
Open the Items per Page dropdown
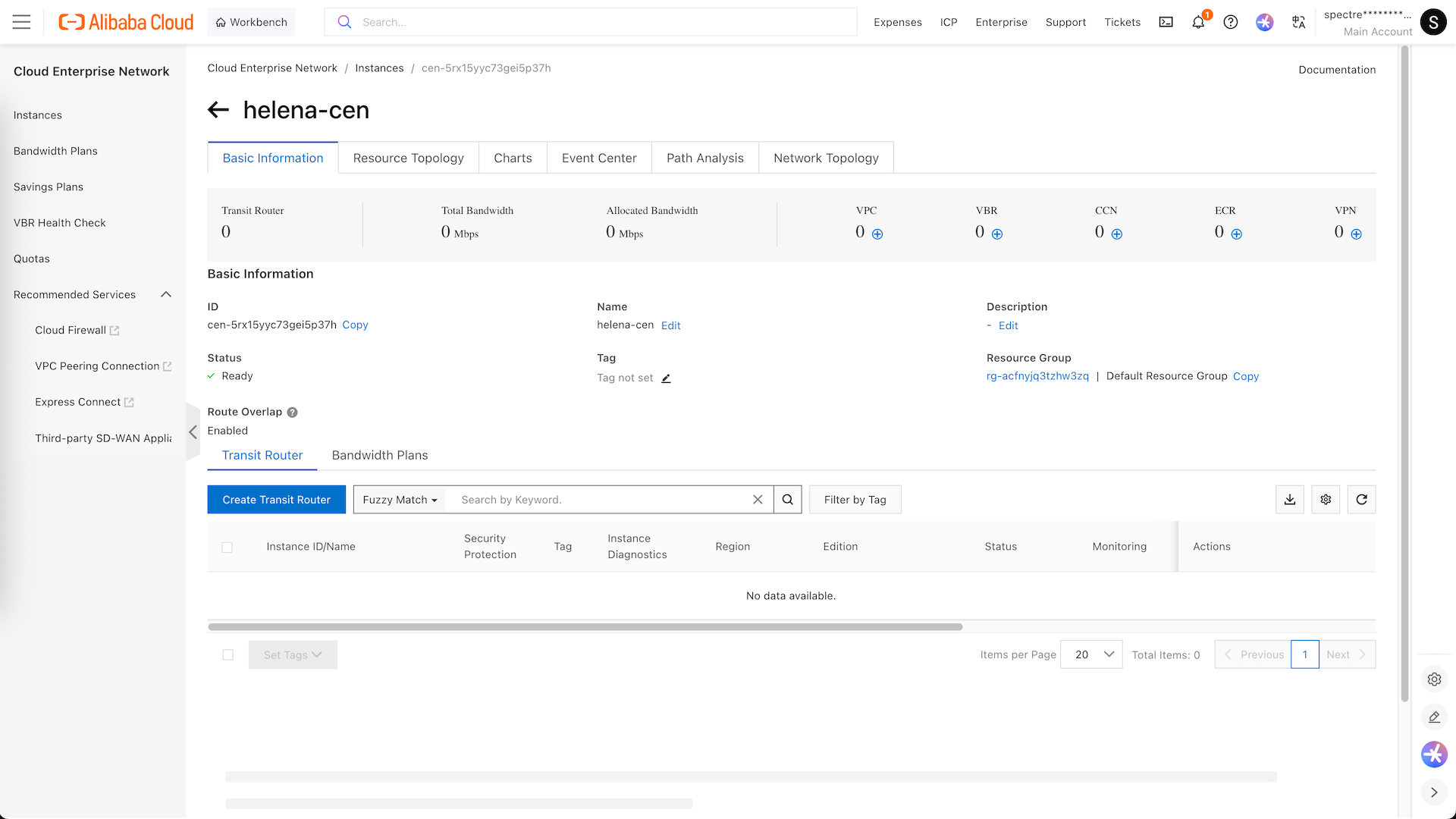(x=1091, y=654)
